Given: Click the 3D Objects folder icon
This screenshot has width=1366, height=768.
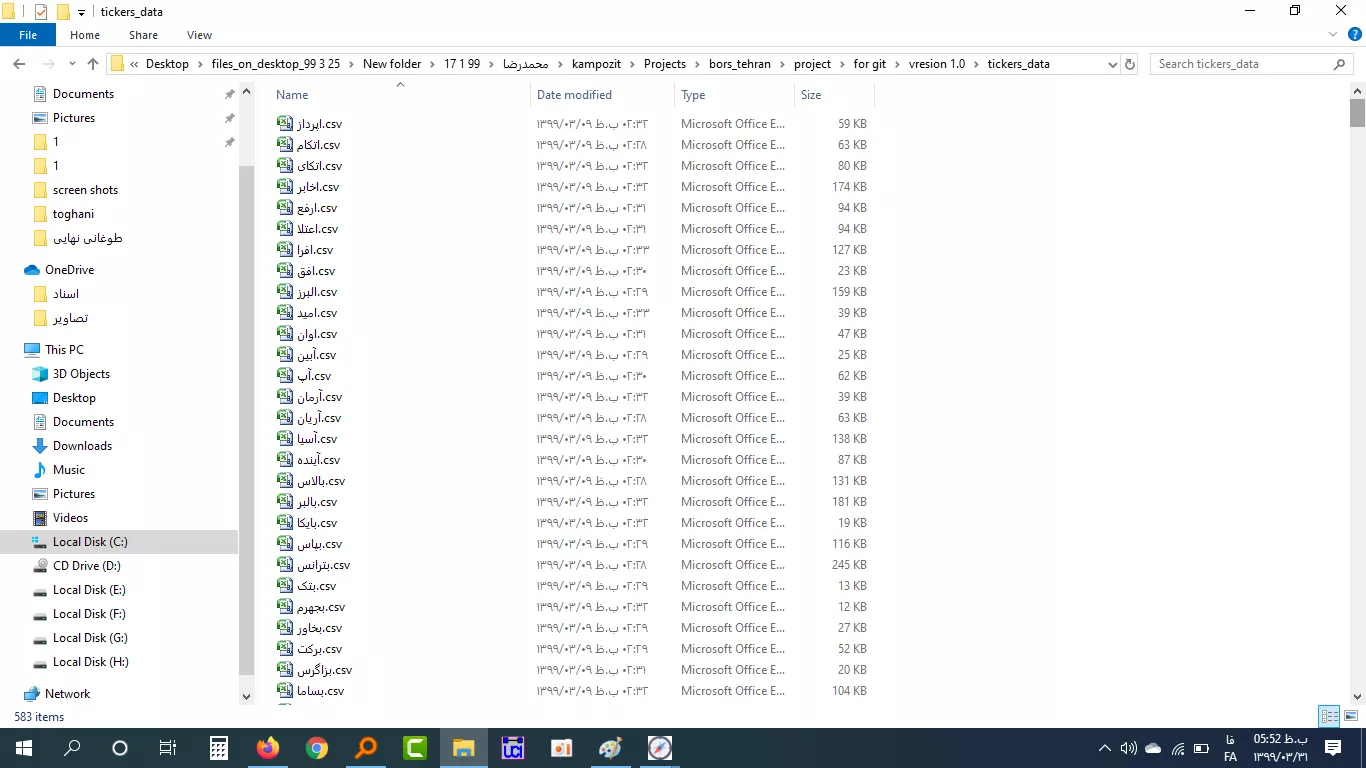Looking at the screenshot, I should 40,374.
